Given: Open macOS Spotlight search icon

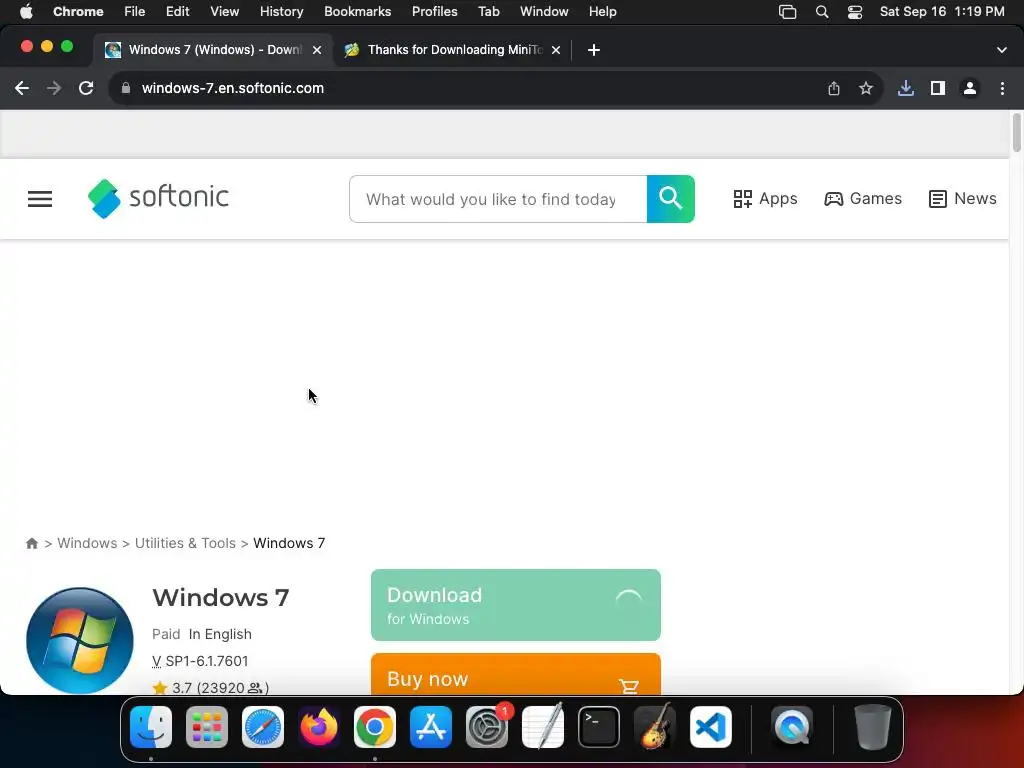Looking at the screenshot, I should [822, 12].
